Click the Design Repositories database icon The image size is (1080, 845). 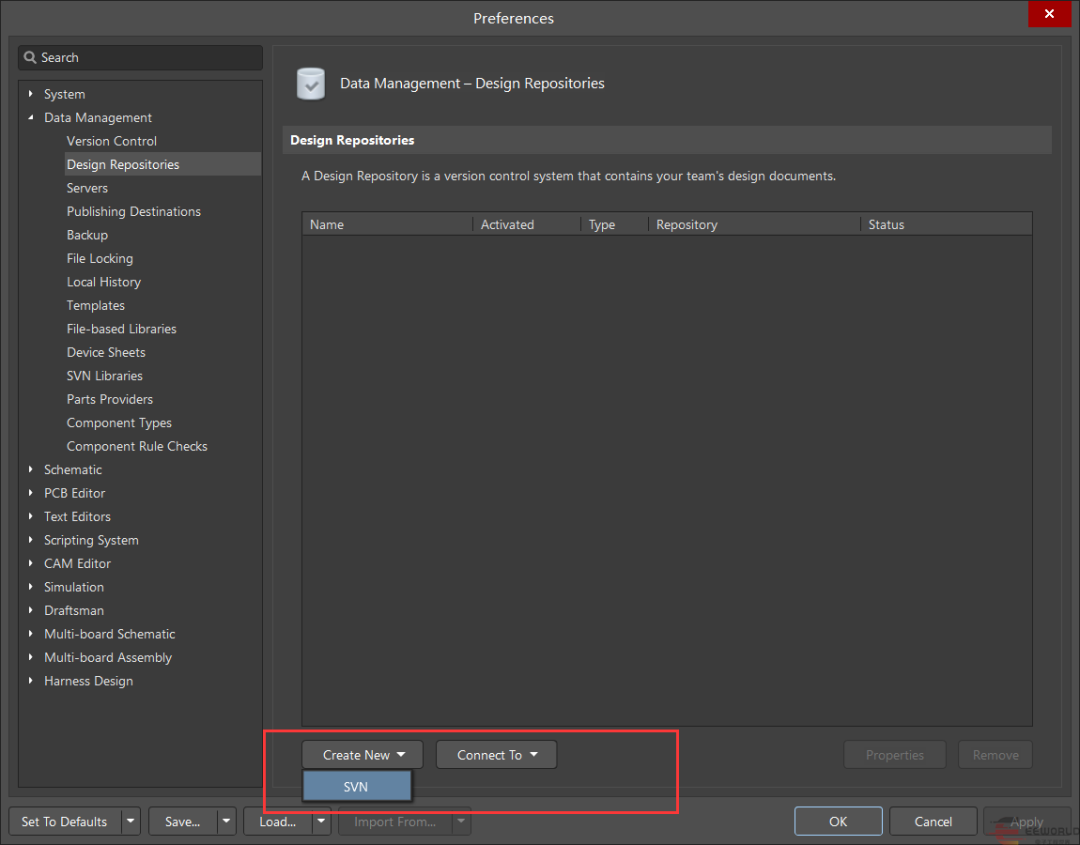pos(311,84)
